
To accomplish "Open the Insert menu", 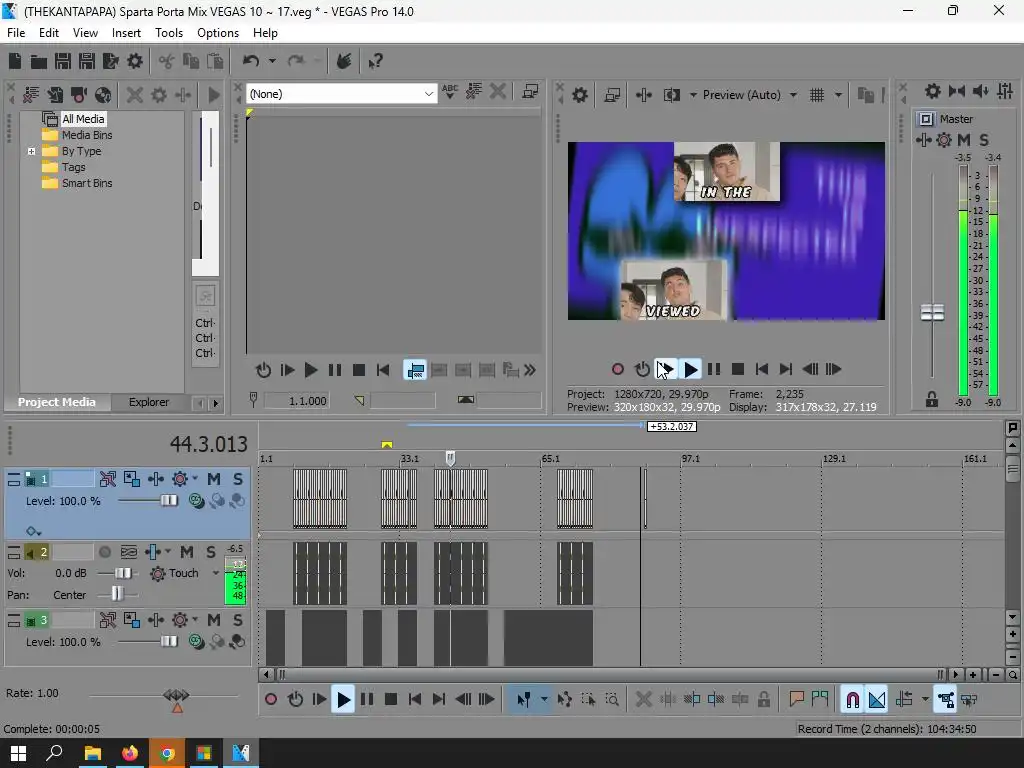I will tap(126, 33).
